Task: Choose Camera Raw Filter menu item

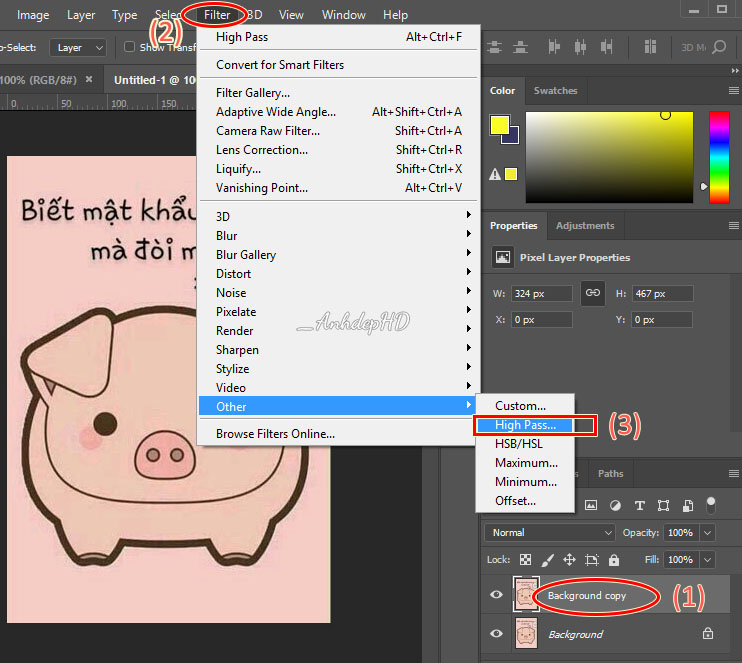Action: point(339,131)
